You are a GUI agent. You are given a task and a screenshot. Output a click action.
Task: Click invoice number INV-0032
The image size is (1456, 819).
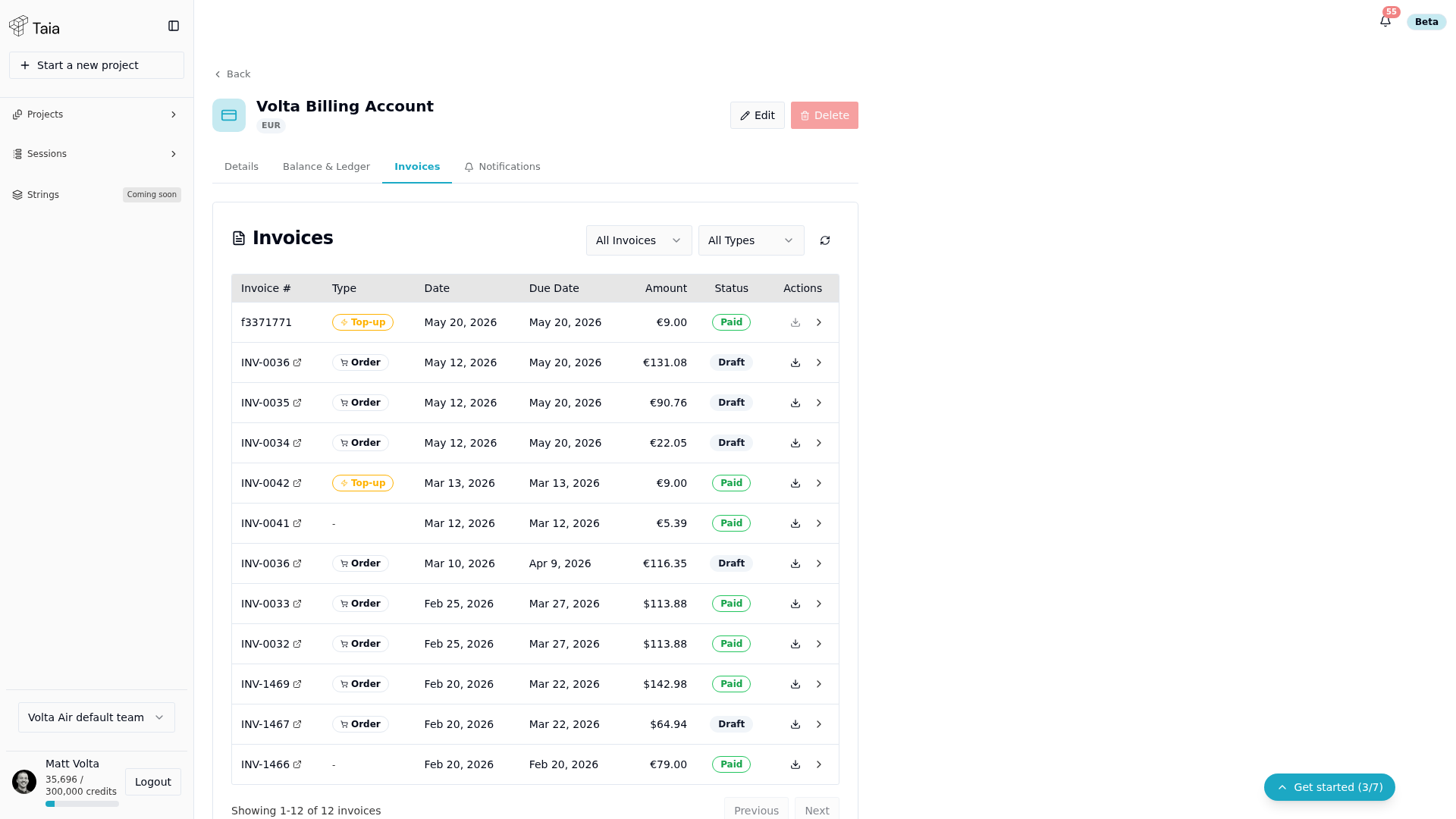point(265,644)
